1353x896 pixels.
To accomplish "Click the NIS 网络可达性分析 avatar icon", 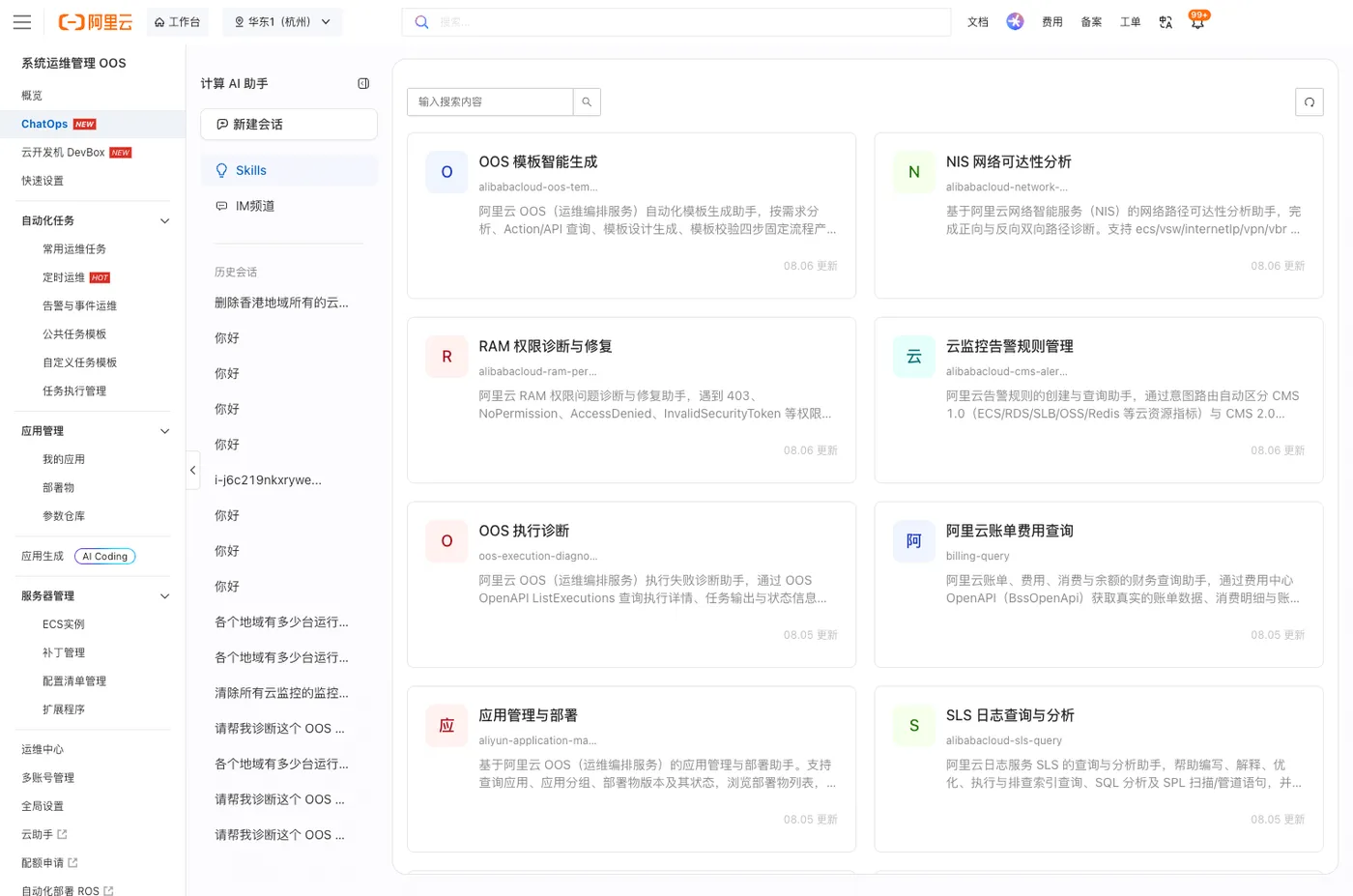I will tap(913, 172).
